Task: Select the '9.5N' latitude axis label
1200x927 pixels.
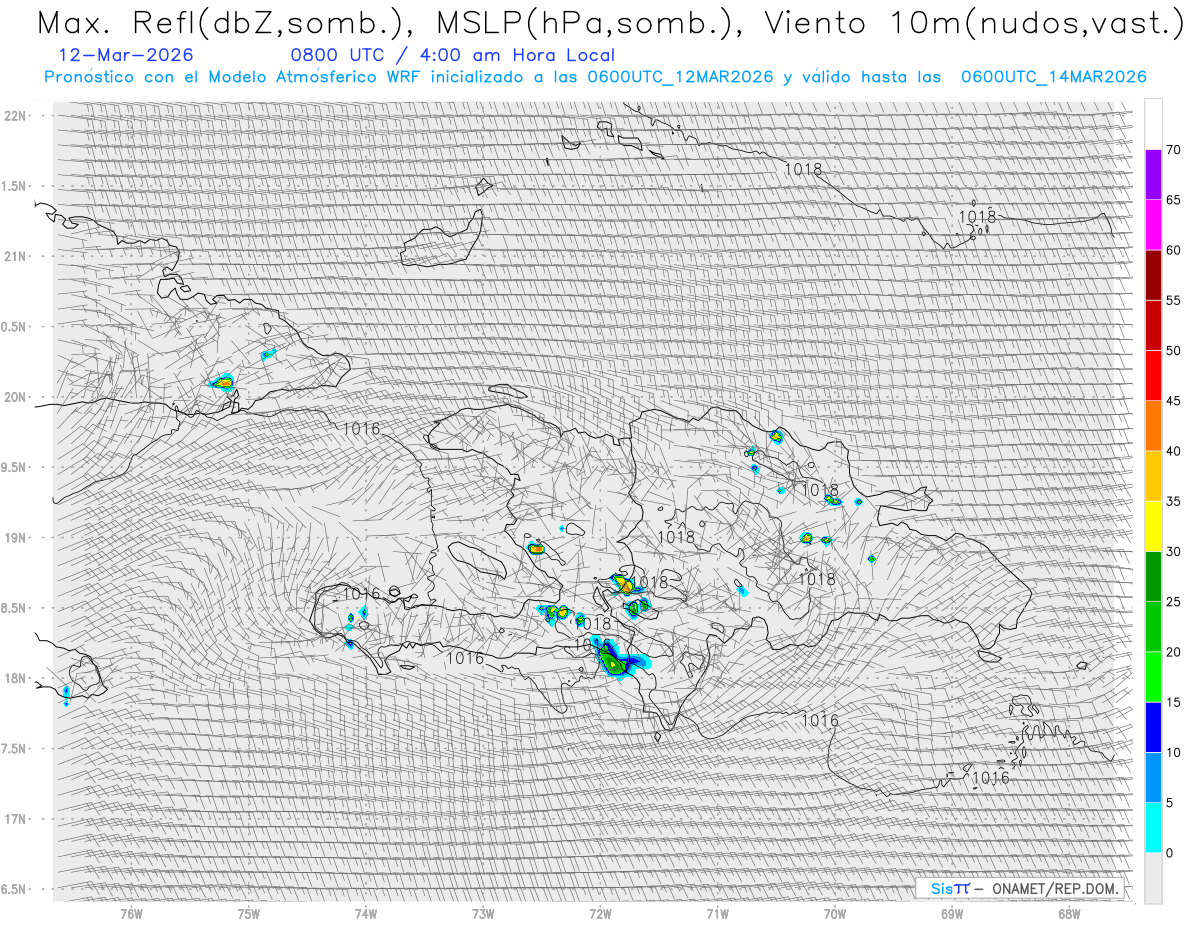Action: [x=15, y=467]
